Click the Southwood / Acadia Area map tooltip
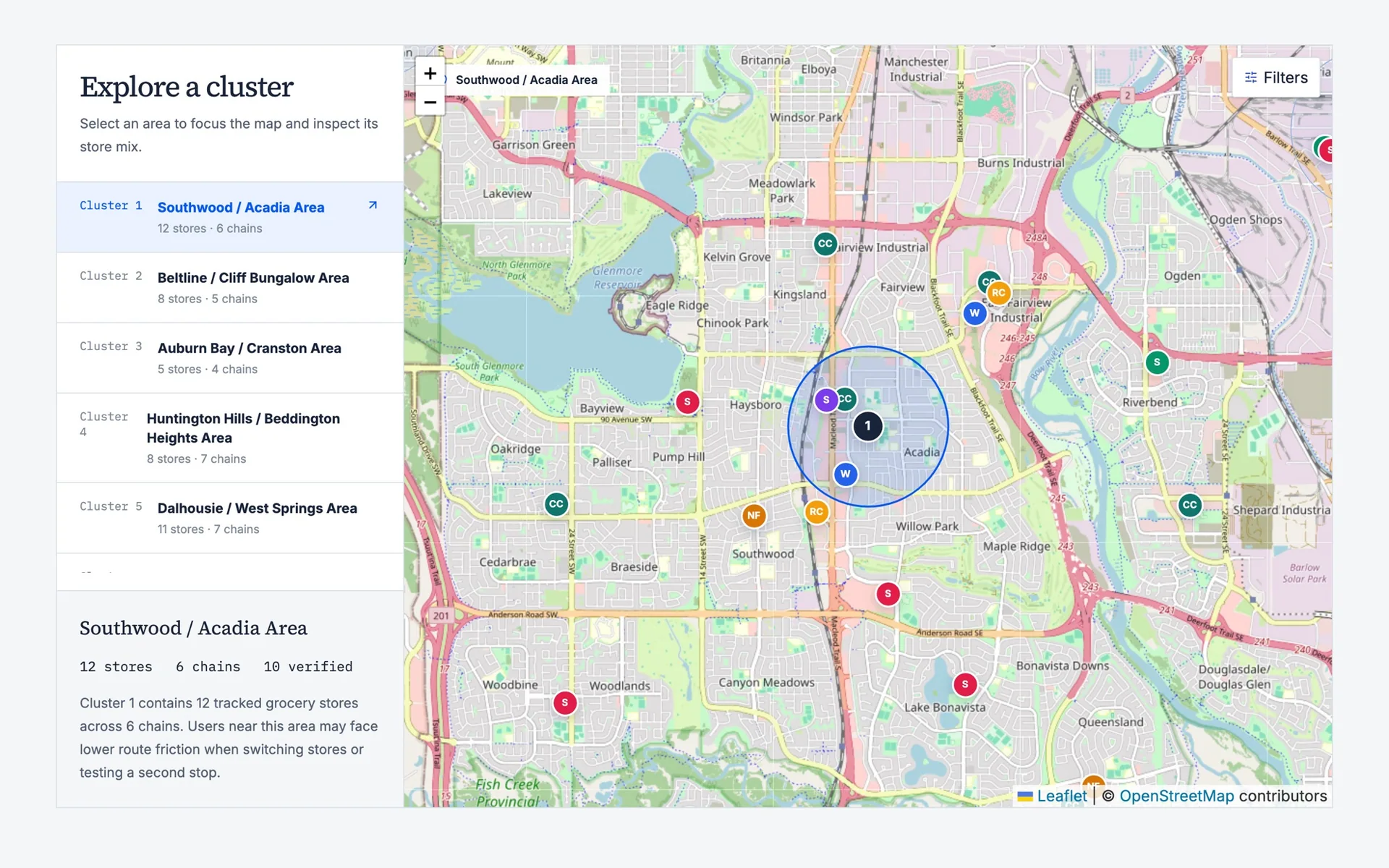Viewport: 1389px width, 868px height. (526, 80)
